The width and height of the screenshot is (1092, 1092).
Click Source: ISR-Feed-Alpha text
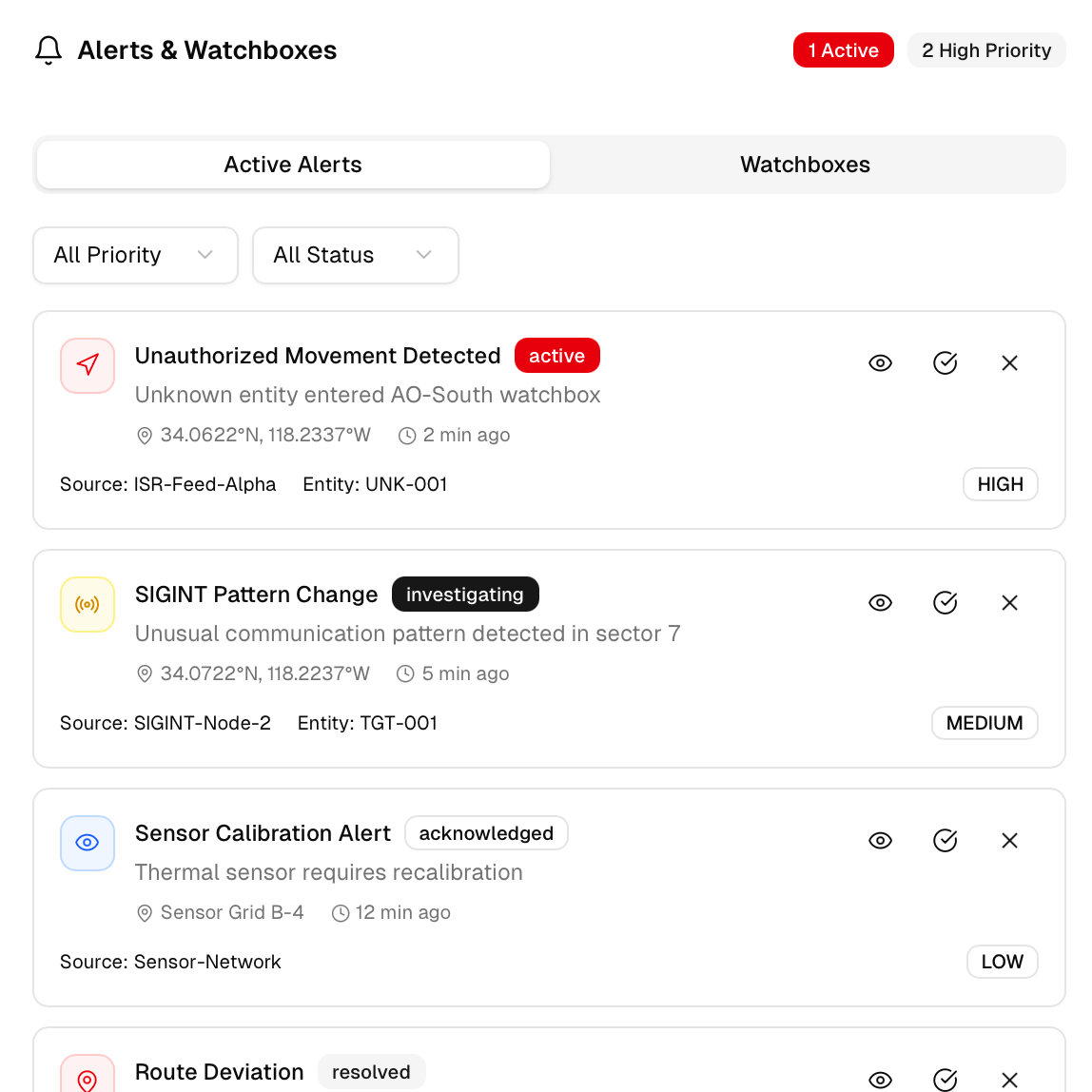click(x=167, y=484)
